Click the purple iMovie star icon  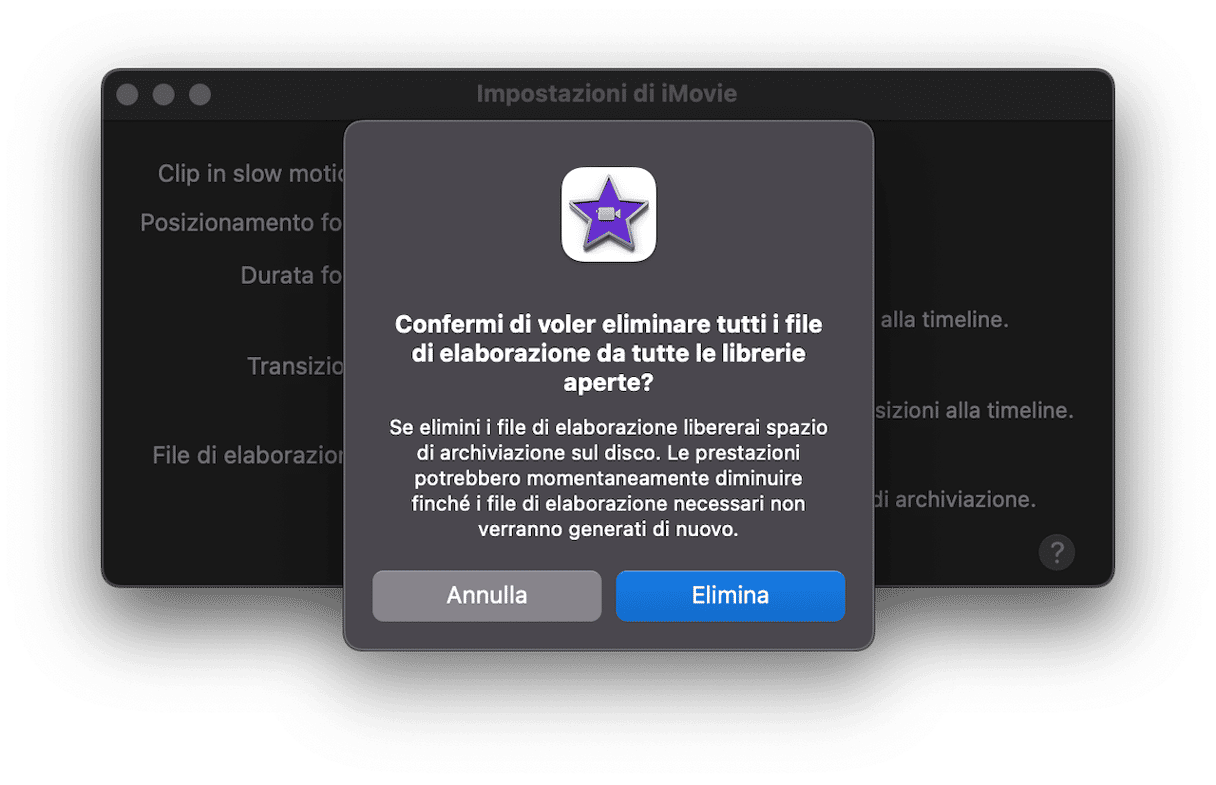[x=608, y=214]
